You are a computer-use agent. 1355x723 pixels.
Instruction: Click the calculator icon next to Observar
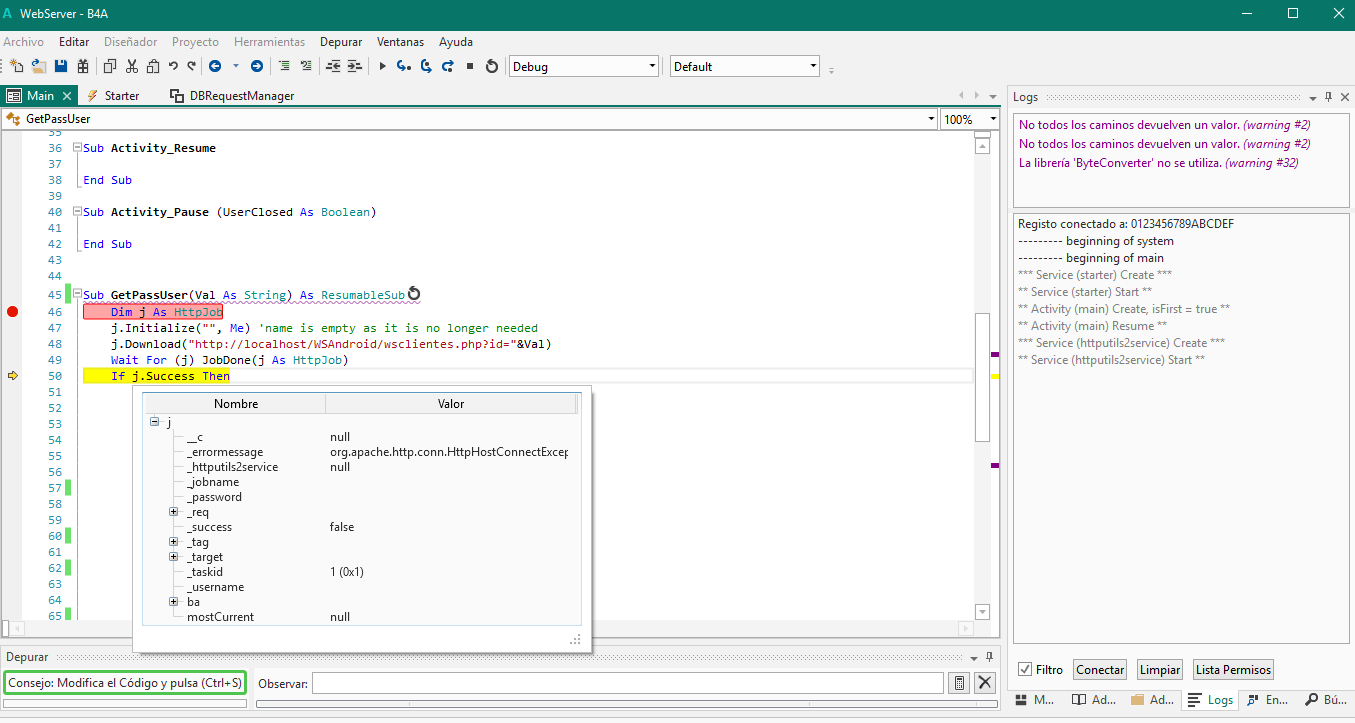[959, 683]
